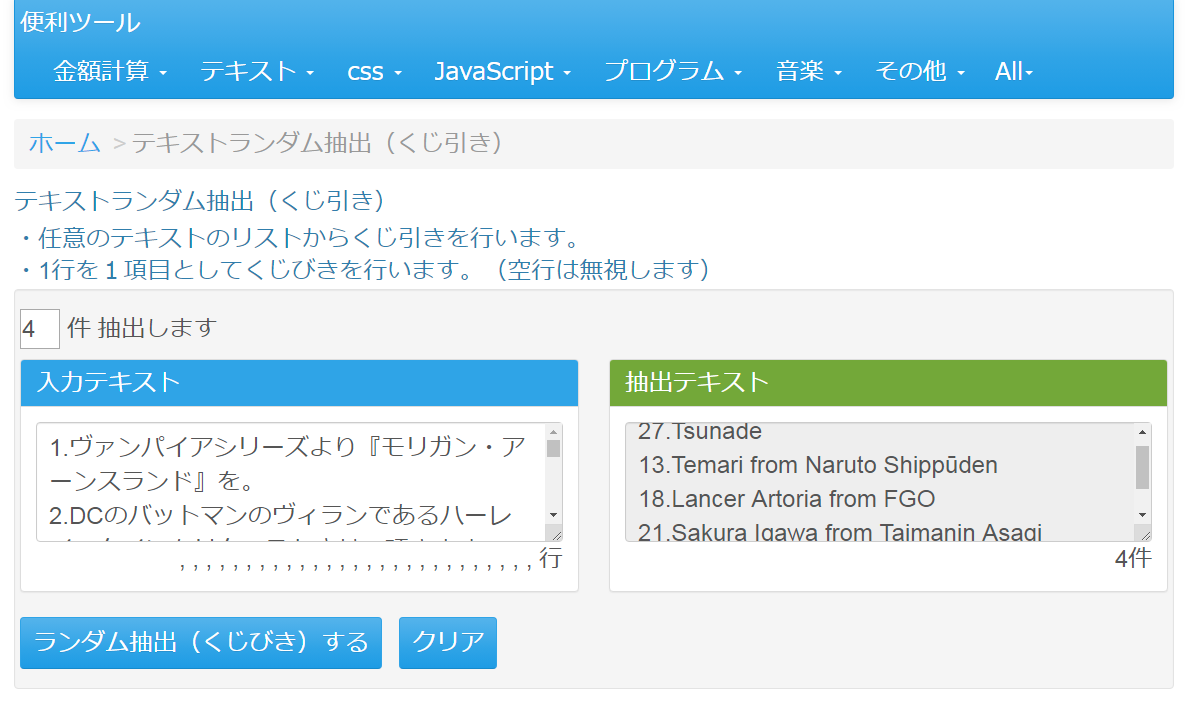Viewport: 1189px width, 709px height.
Task: Expand the テキスト menu
Action: coord(257,71)
